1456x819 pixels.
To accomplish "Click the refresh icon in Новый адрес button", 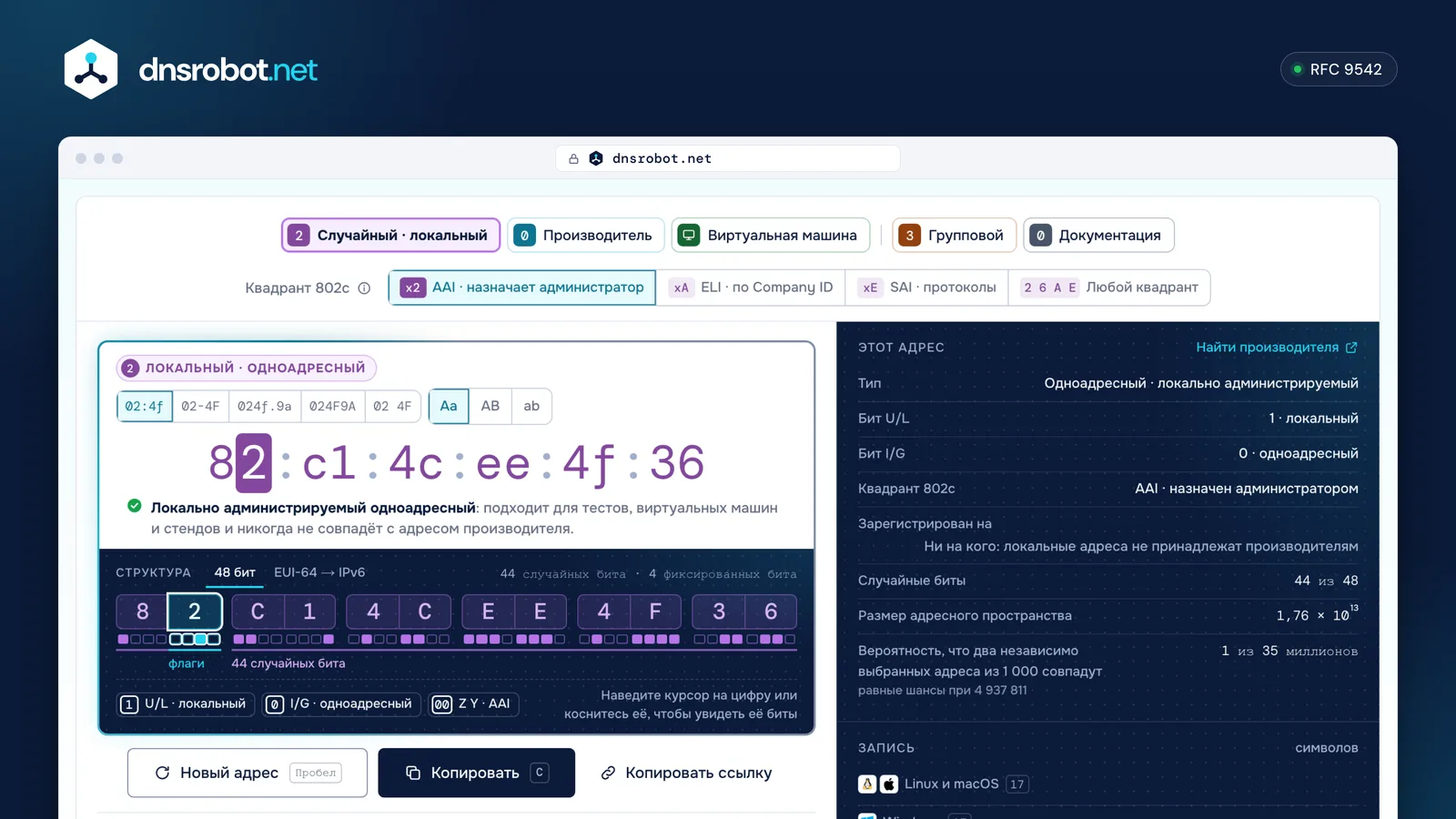I will pyautogui.click(x=162, y=773).
